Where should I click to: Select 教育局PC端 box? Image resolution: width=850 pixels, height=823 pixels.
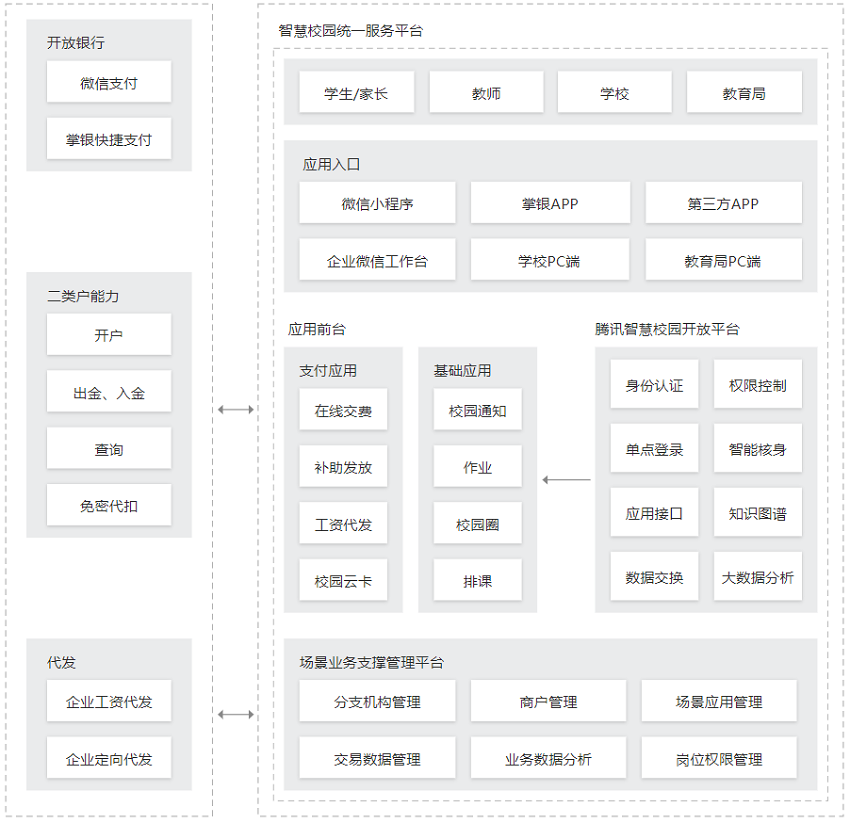724,260
